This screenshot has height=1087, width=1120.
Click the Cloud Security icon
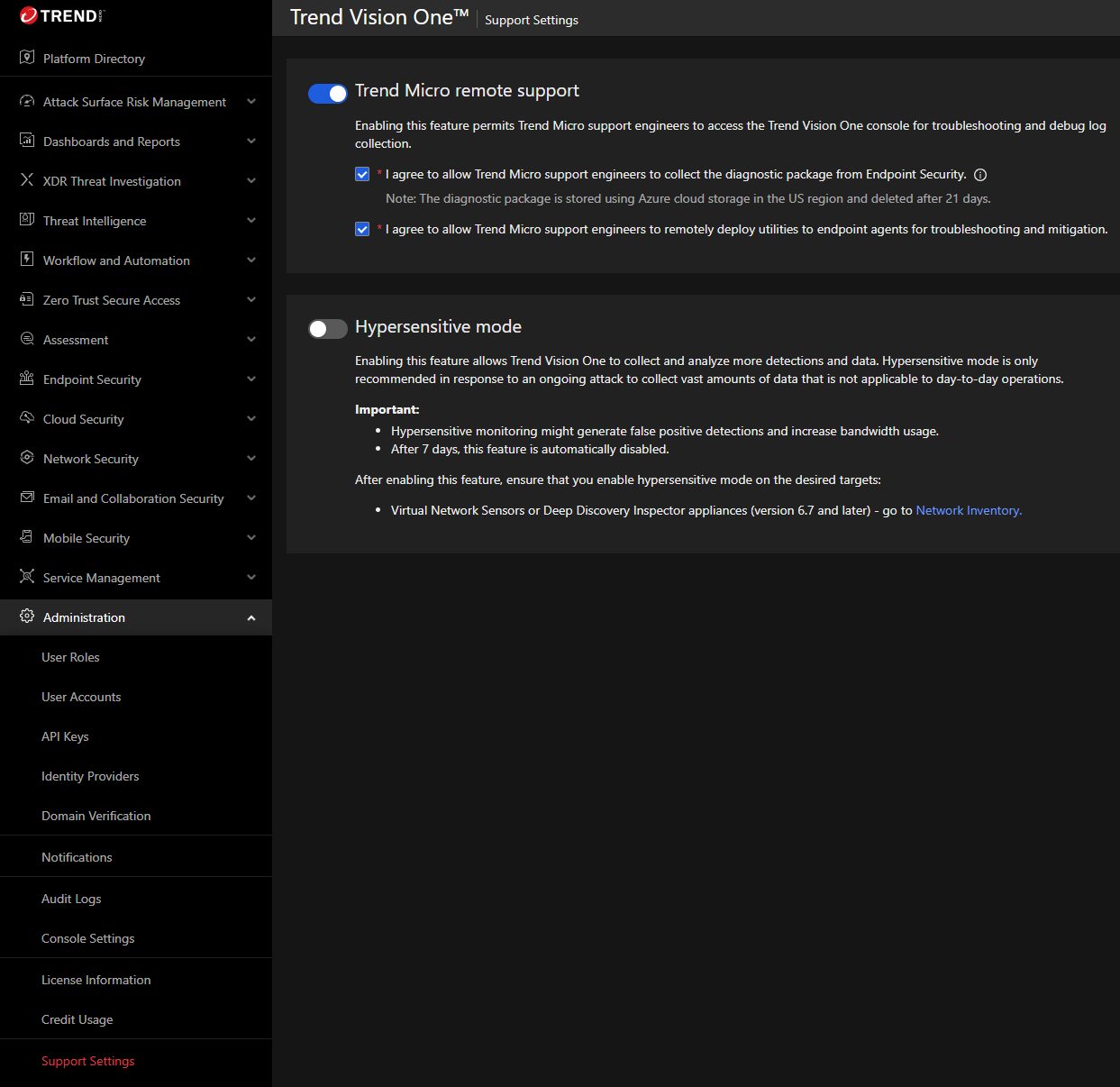pos(27,418)
